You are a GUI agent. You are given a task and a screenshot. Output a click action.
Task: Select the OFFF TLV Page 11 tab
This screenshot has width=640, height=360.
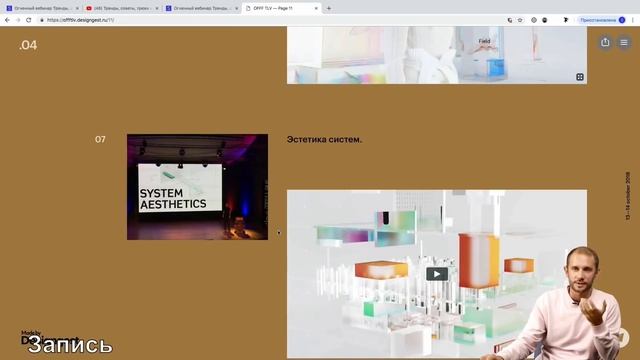(281, 8)
